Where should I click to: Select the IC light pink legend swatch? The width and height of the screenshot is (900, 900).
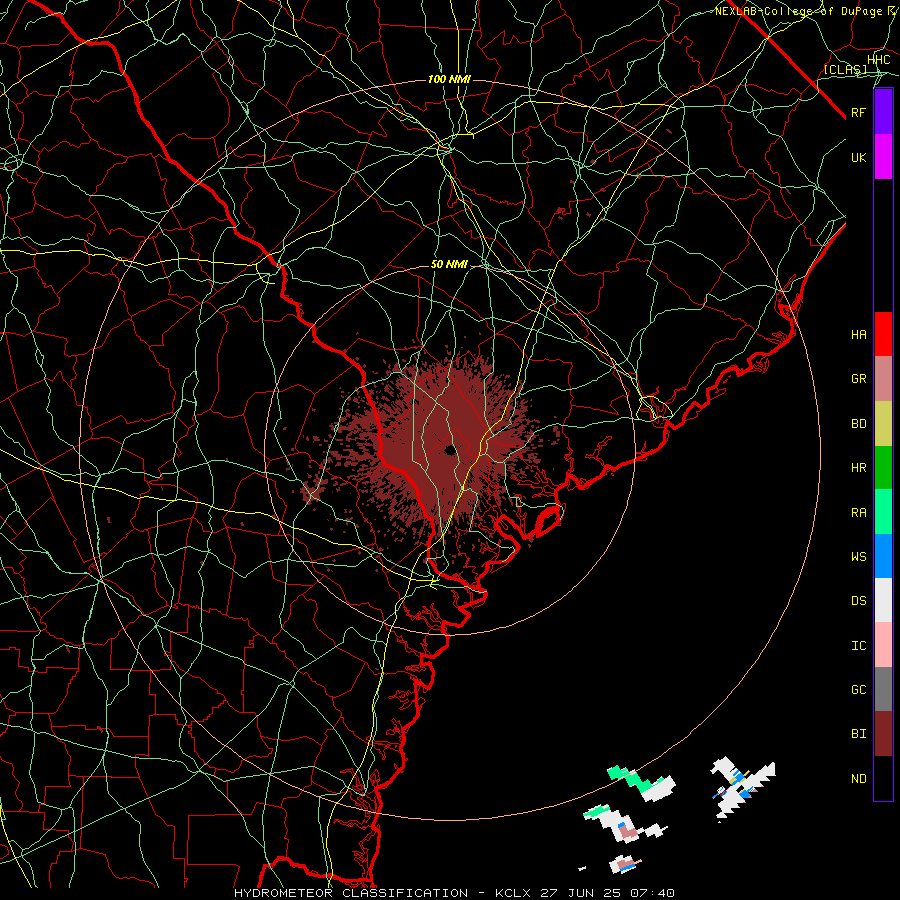click(883, 645)
